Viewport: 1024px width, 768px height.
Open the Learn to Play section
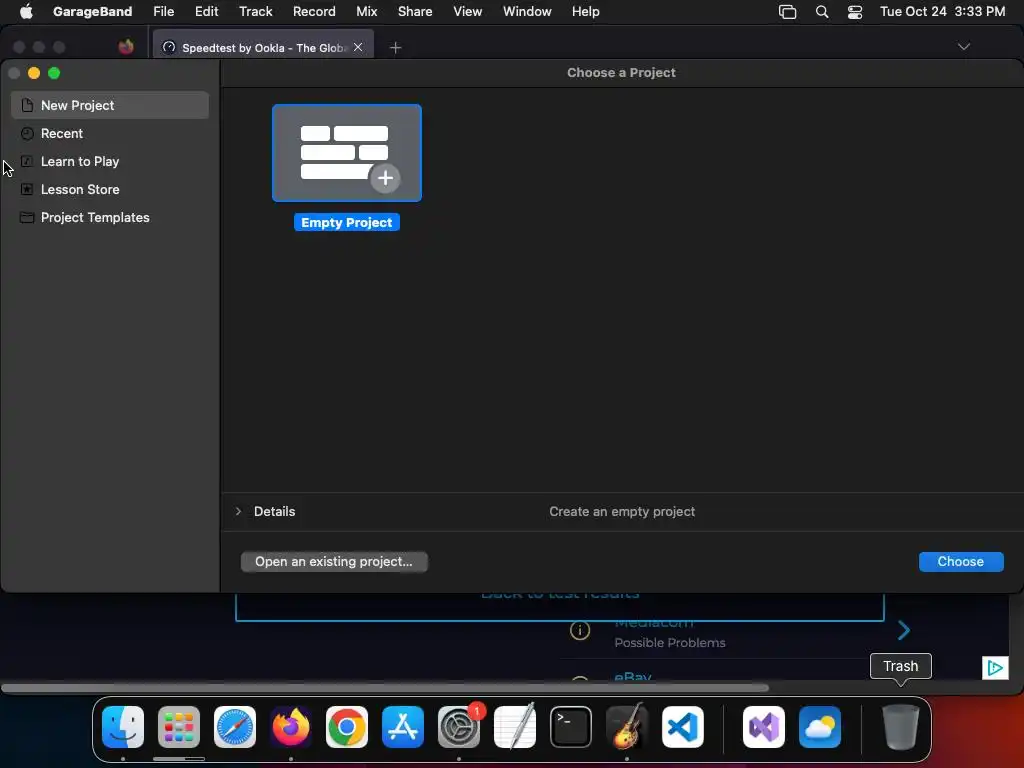tap(110, 161)
